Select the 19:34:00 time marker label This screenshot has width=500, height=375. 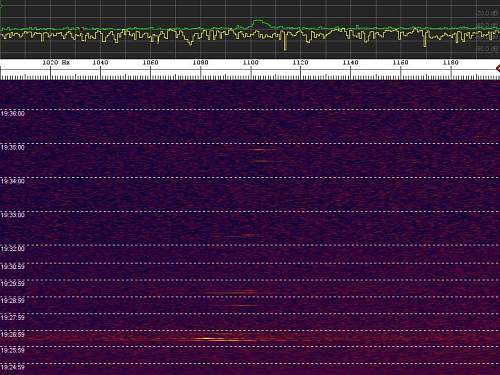pos(13,181)
